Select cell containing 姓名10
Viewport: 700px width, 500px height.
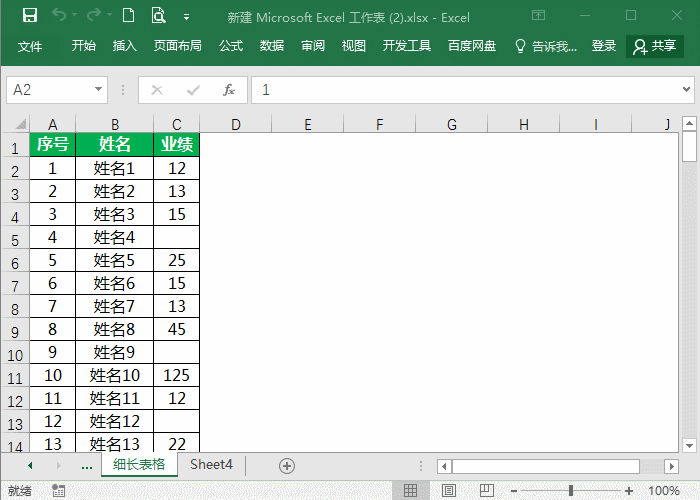[115, 375]
